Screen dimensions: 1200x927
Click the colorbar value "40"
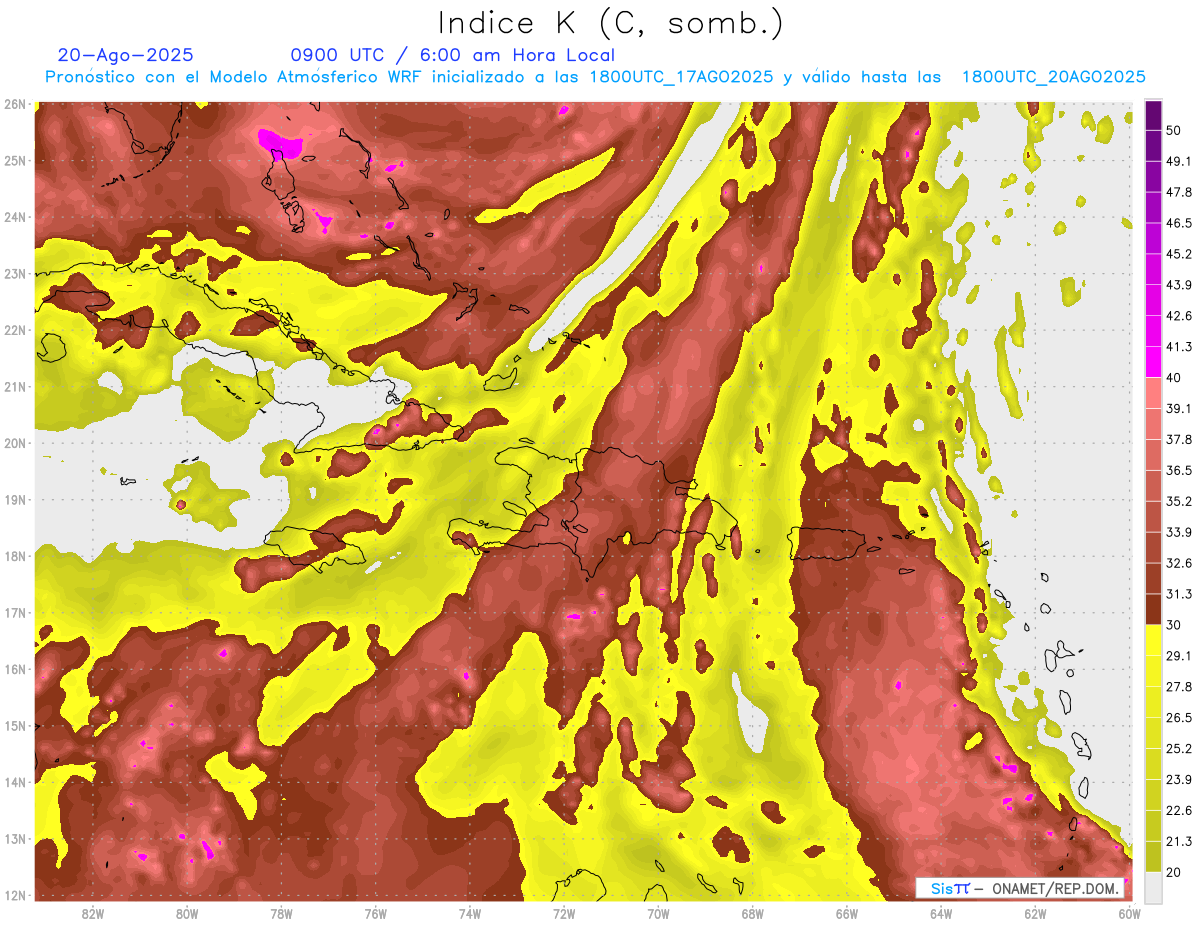pyautogui.click(x=1173, y=377)
